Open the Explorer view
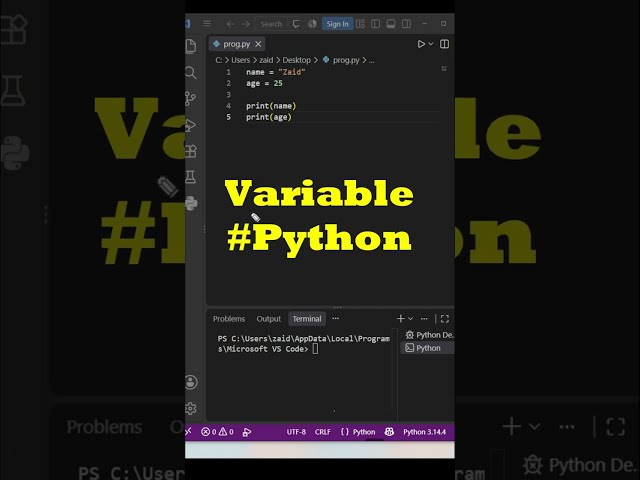640x480 pixels. 191,46
